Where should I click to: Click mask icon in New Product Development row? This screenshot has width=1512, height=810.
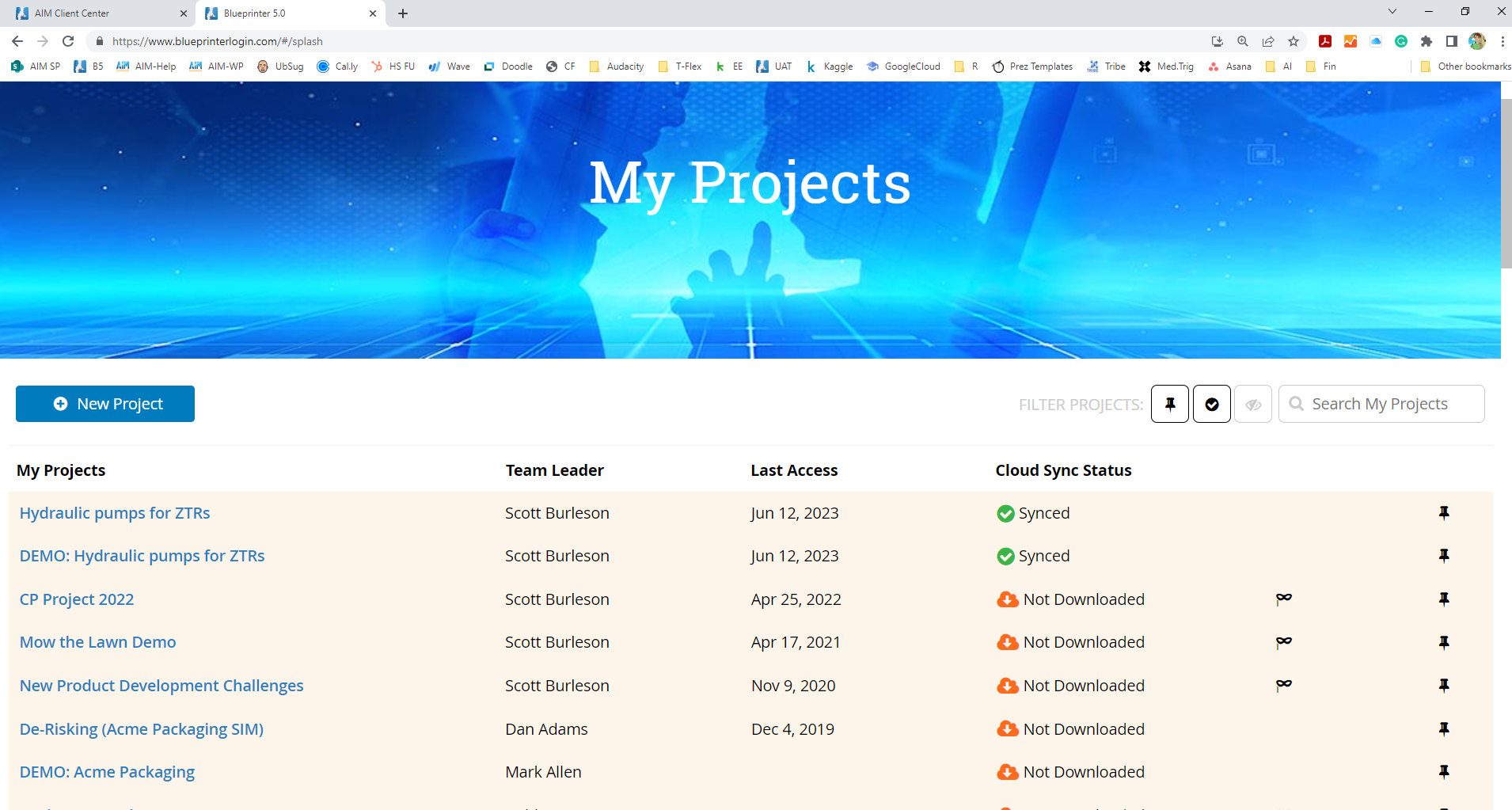[1283, 685]
